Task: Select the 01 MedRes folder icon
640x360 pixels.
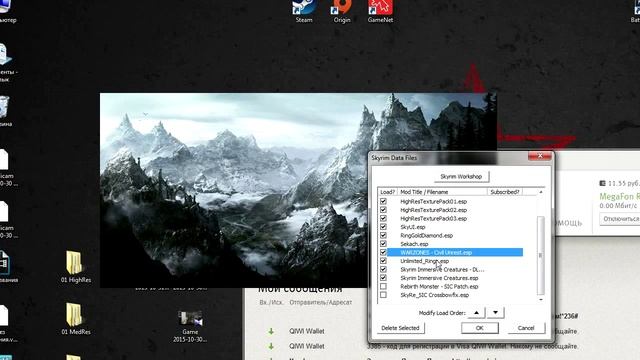Action: point(76,319)
